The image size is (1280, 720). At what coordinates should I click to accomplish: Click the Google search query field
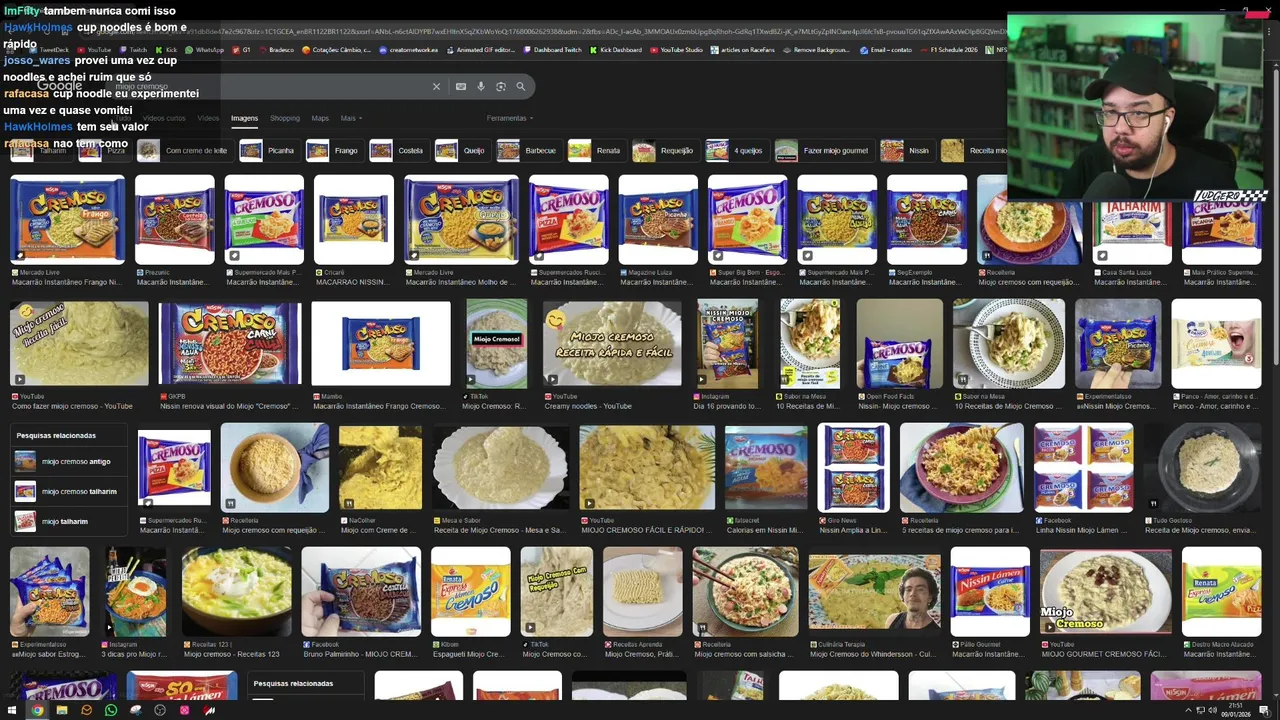[x=270, y=87]
